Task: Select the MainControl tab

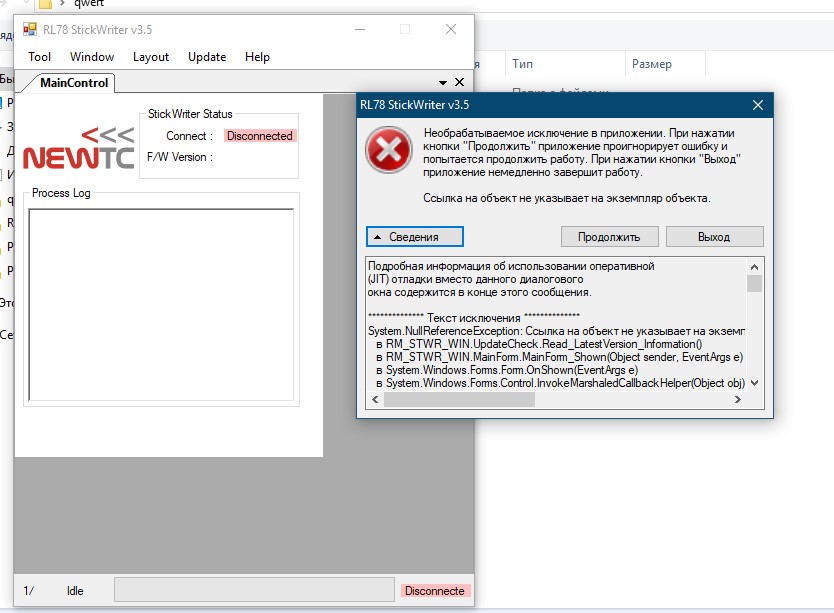Action: [73, 82]
